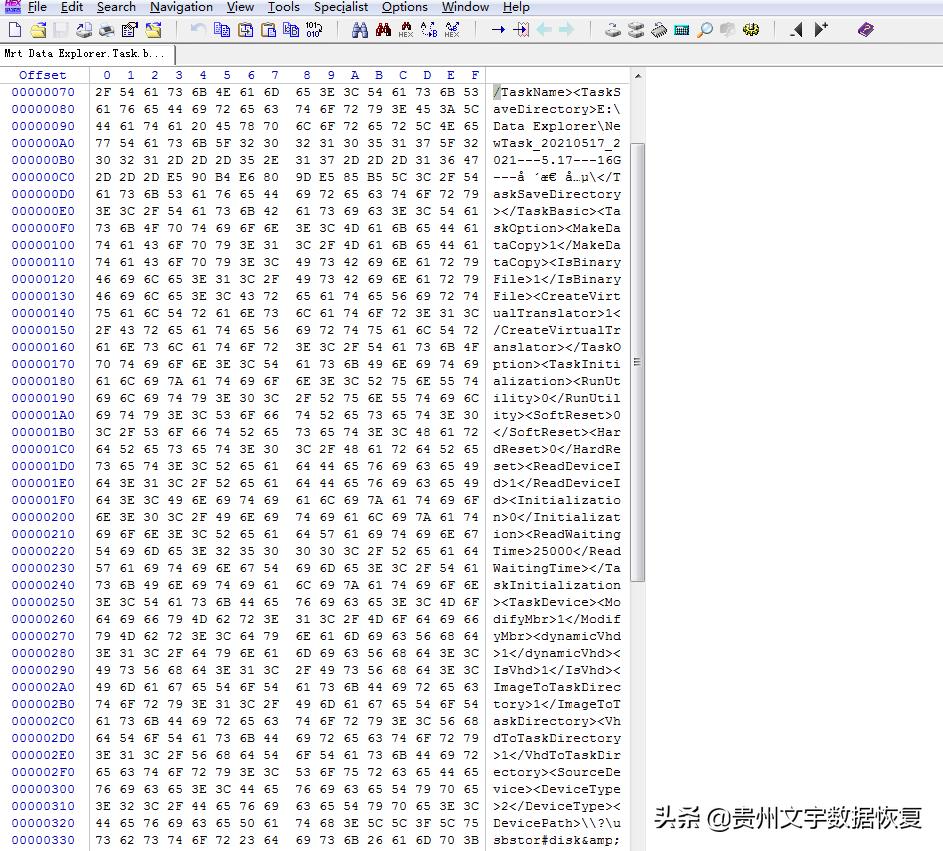Activate the magnifier zoom icon

[x=706, y=30]
